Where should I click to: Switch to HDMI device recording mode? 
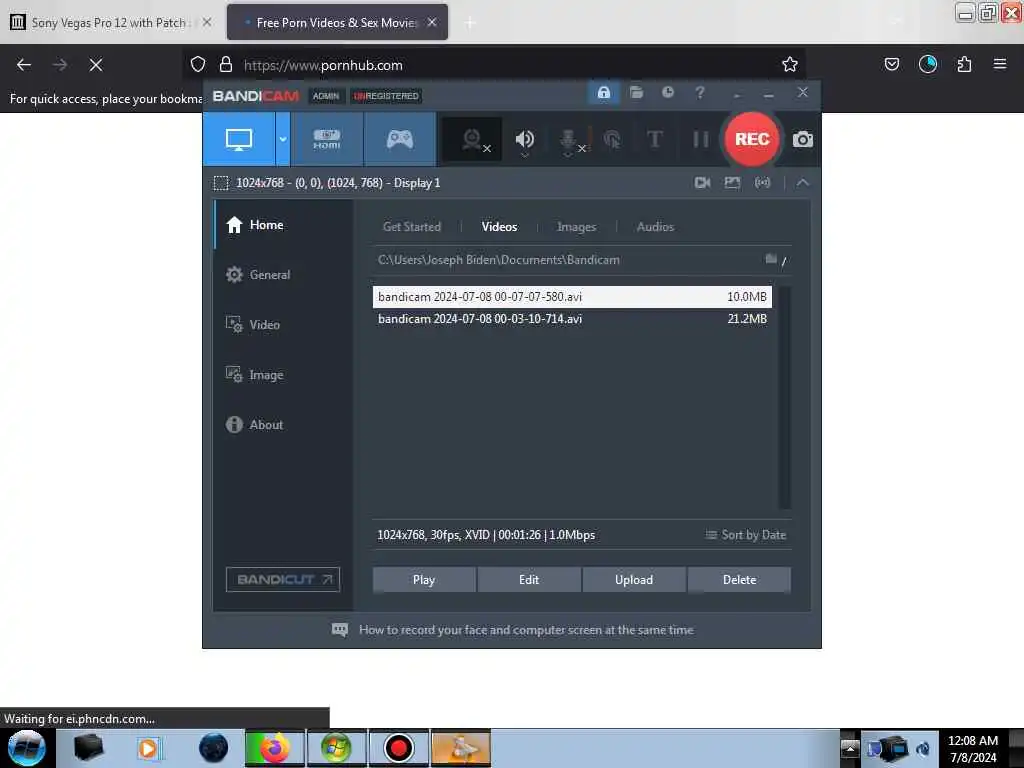[x=327, y=139]
